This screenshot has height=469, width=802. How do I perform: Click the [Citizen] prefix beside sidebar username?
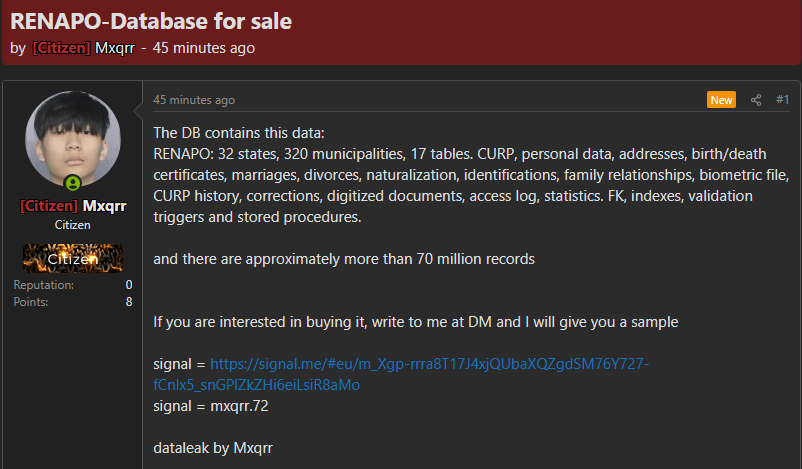pyautogui.click(x=49, y=206)
